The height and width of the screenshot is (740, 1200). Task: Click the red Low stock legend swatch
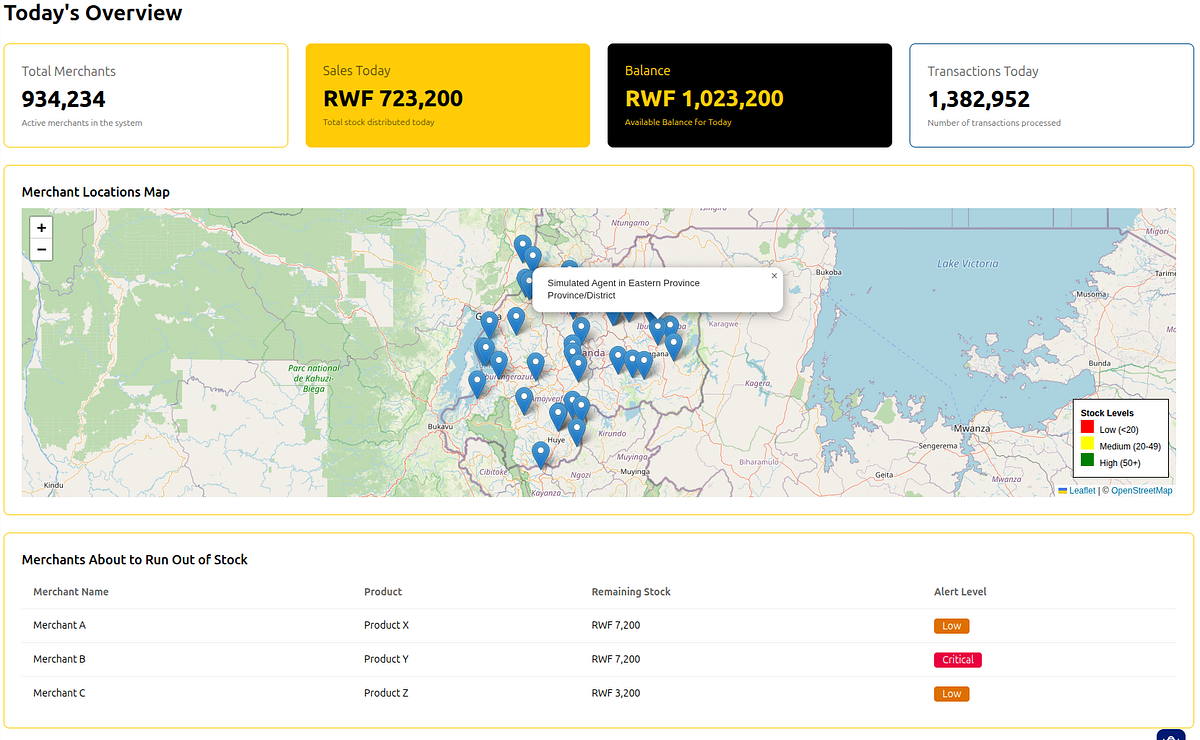pos(1087,428)
